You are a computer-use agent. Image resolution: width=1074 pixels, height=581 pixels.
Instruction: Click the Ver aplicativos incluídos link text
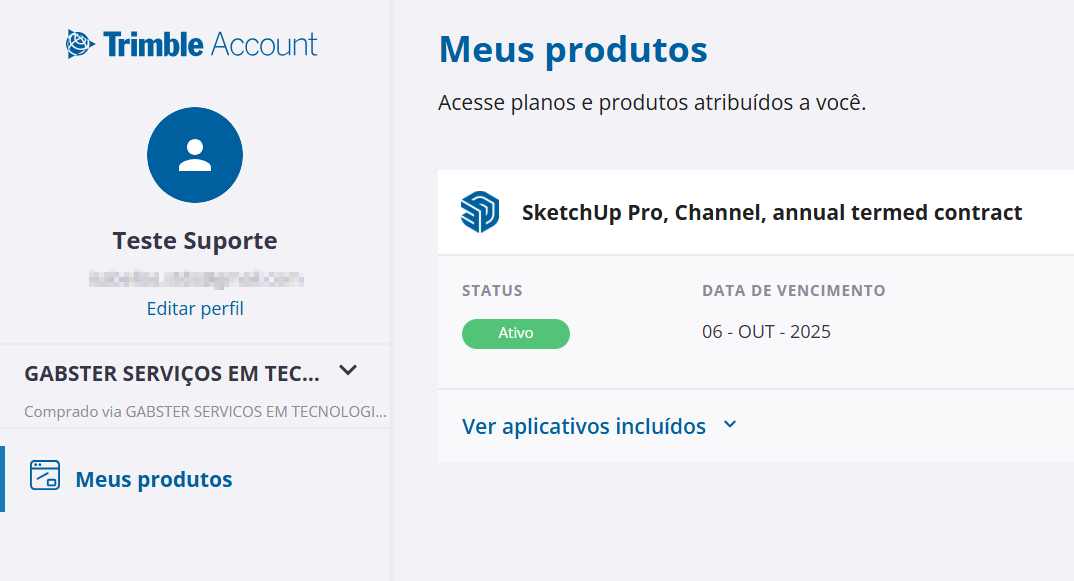coord(584,427)
